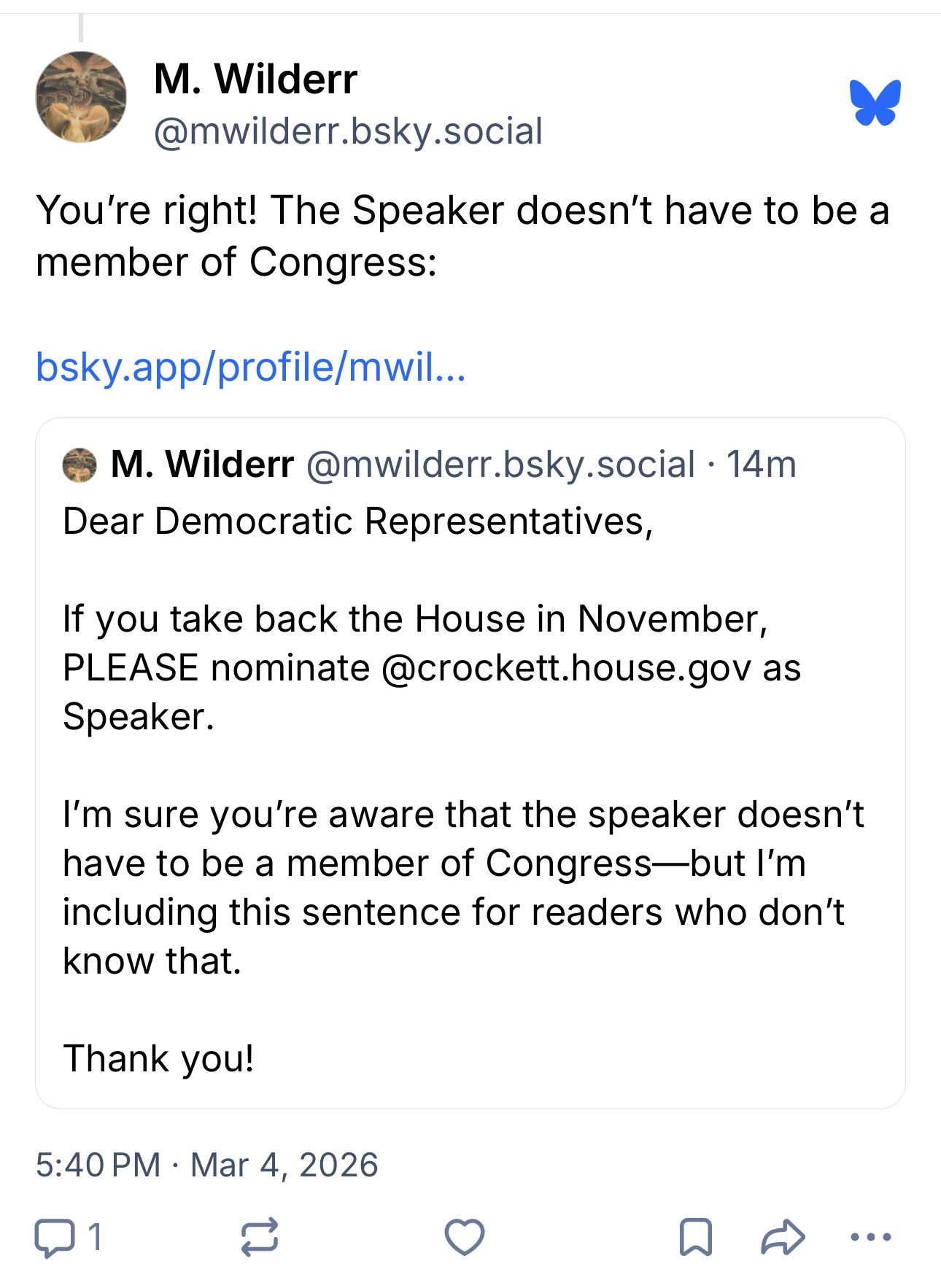Click the quoted author name M. Wilderr

202,465
